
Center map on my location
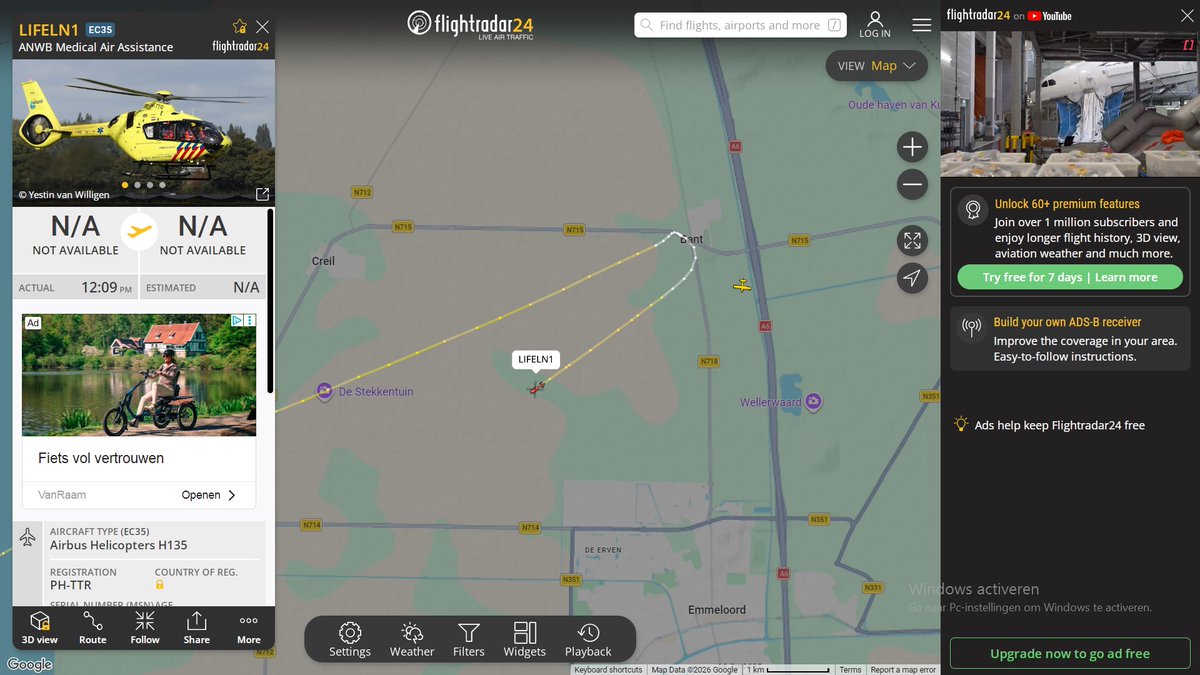click(x=912, y=278)
